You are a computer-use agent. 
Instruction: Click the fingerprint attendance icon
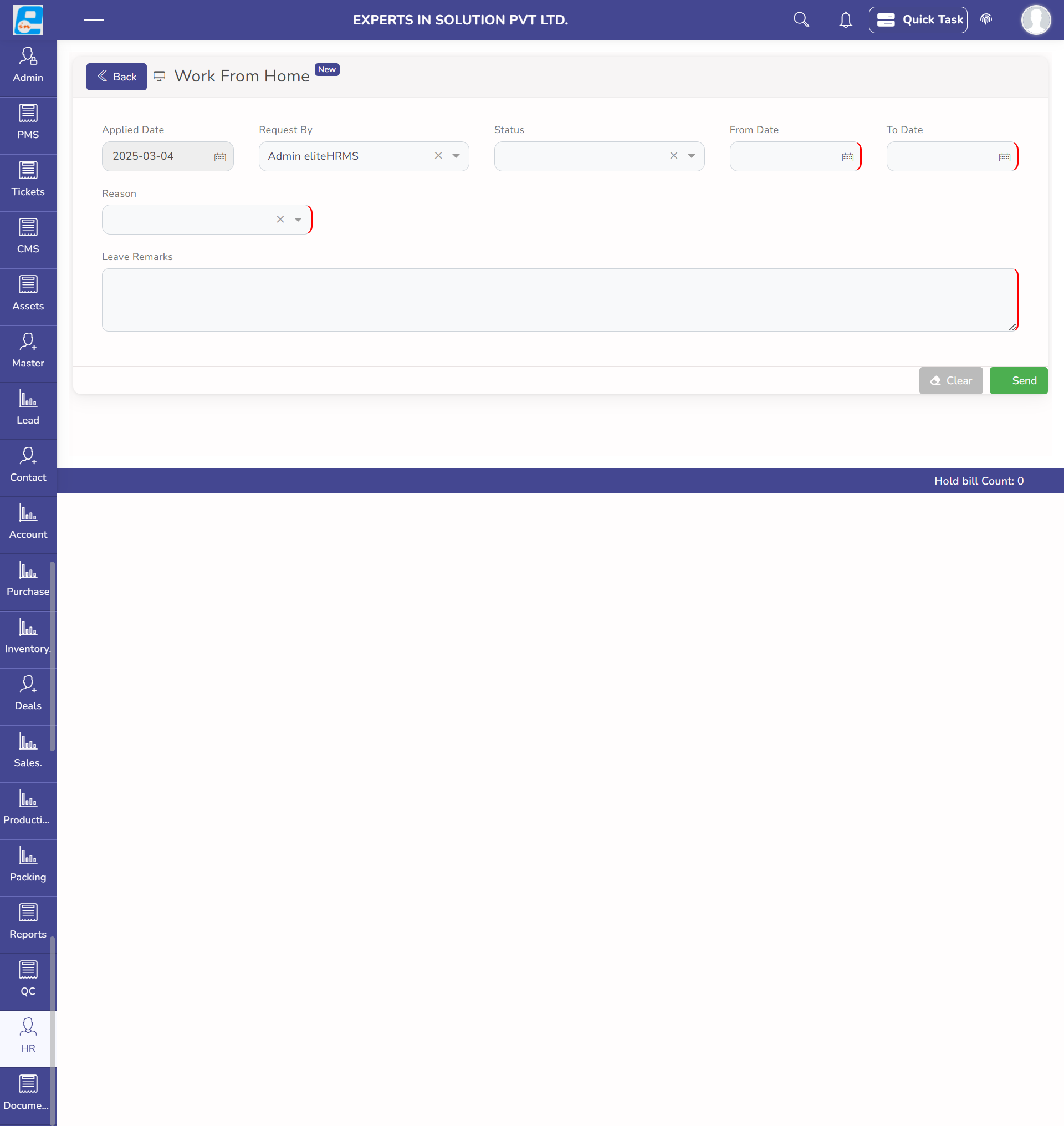[986, 20]
